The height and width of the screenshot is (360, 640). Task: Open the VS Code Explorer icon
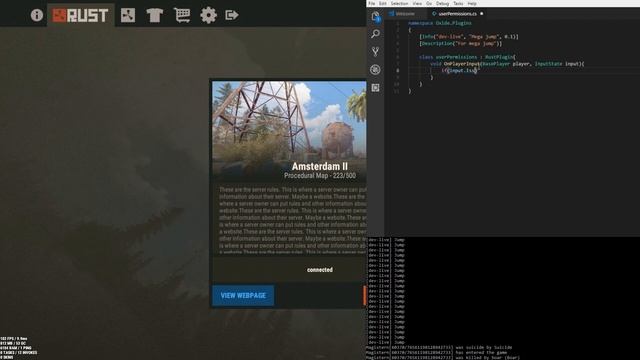click(375, 16)
